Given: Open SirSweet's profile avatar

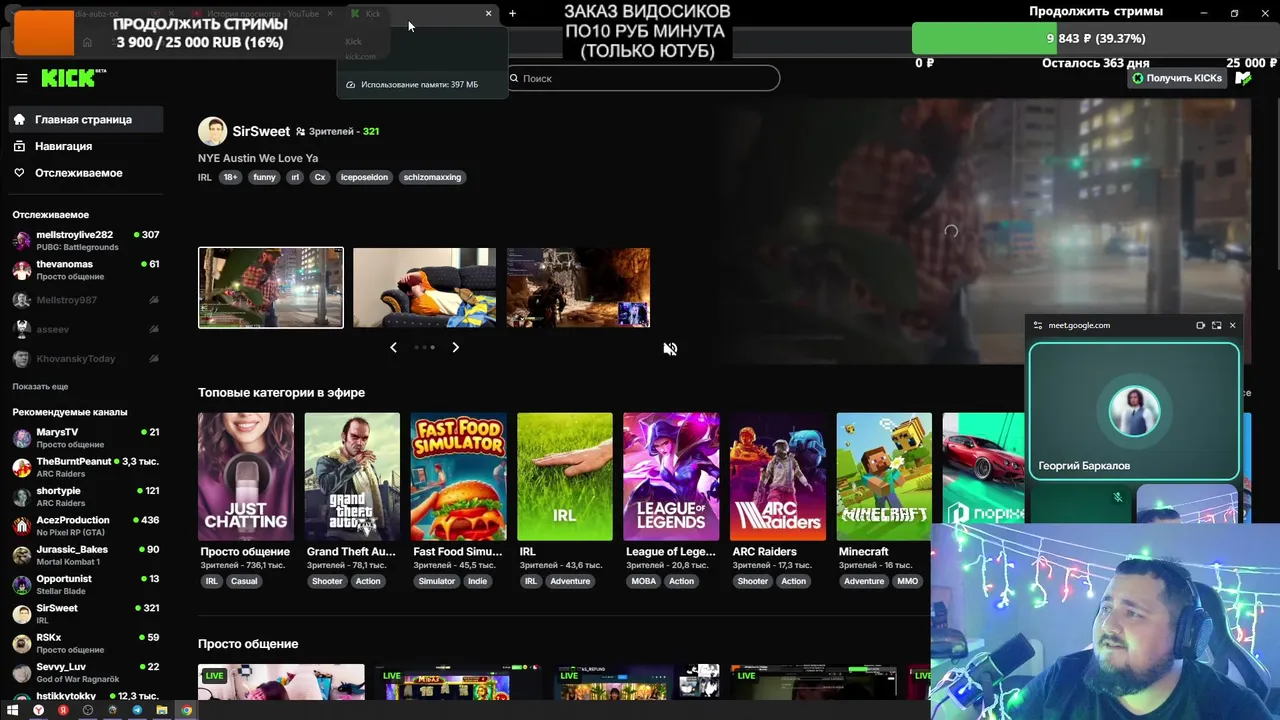Looking at the screenshot, I should pyautogui.click(x=212, y=131).
